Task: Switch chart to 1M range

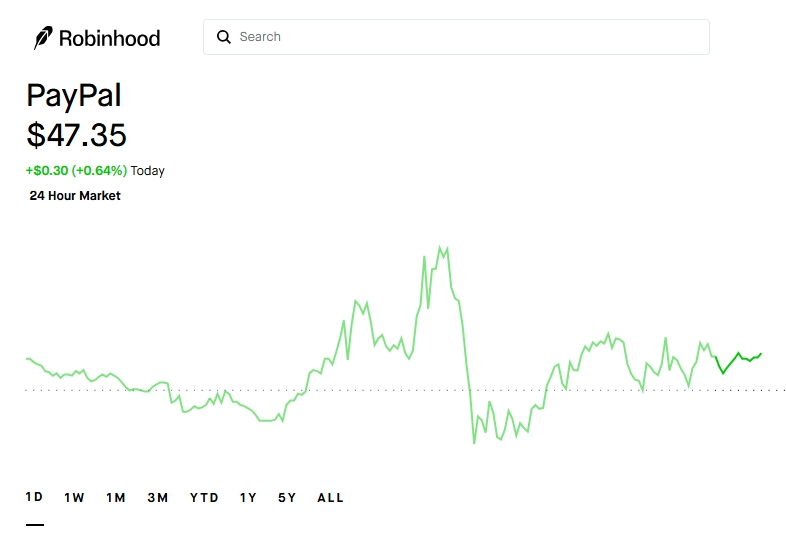Action: pos(116,497)
